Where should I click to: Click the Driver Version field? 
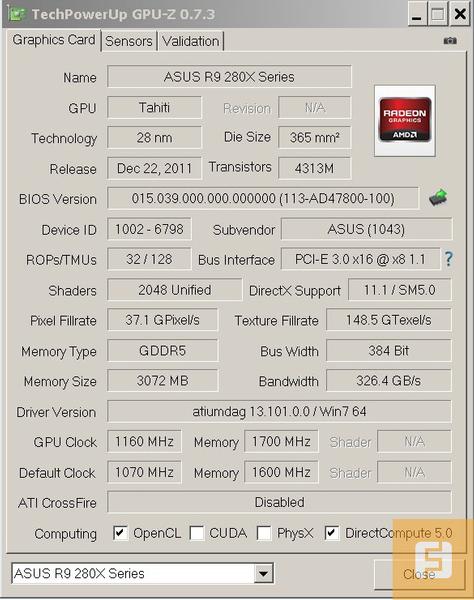pos(279,411)
